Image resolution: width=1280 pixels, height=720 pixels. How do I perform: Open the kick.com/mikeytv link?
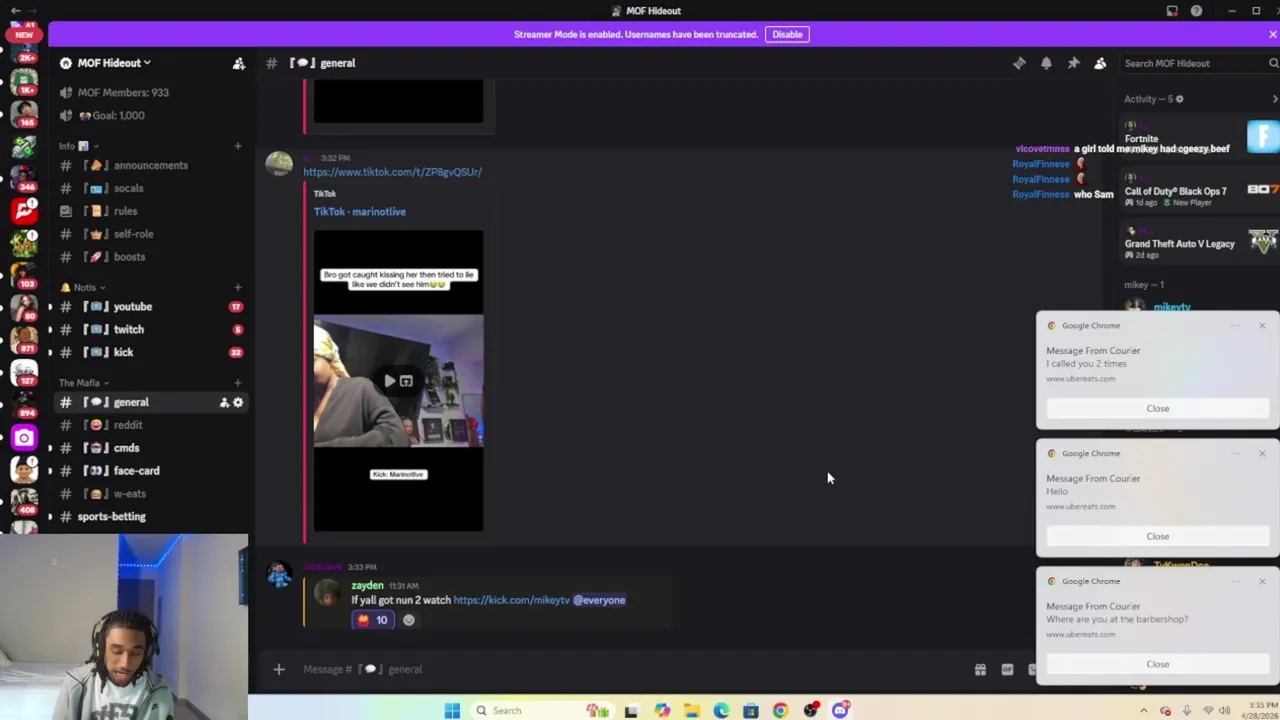tap(511, 600)
